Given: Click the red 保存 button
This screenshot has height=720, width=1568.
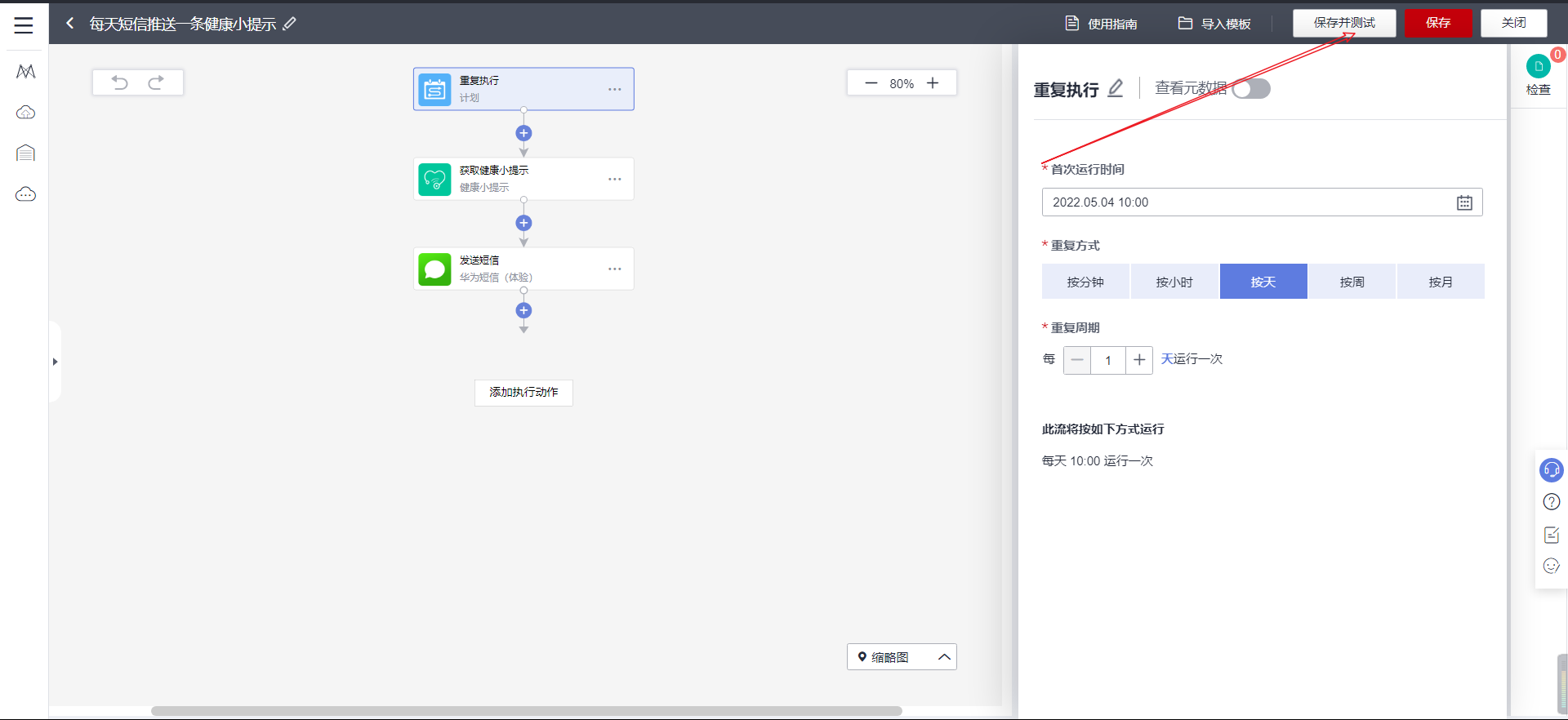Looking at the screenshot, I should [x=1438, y=23].
